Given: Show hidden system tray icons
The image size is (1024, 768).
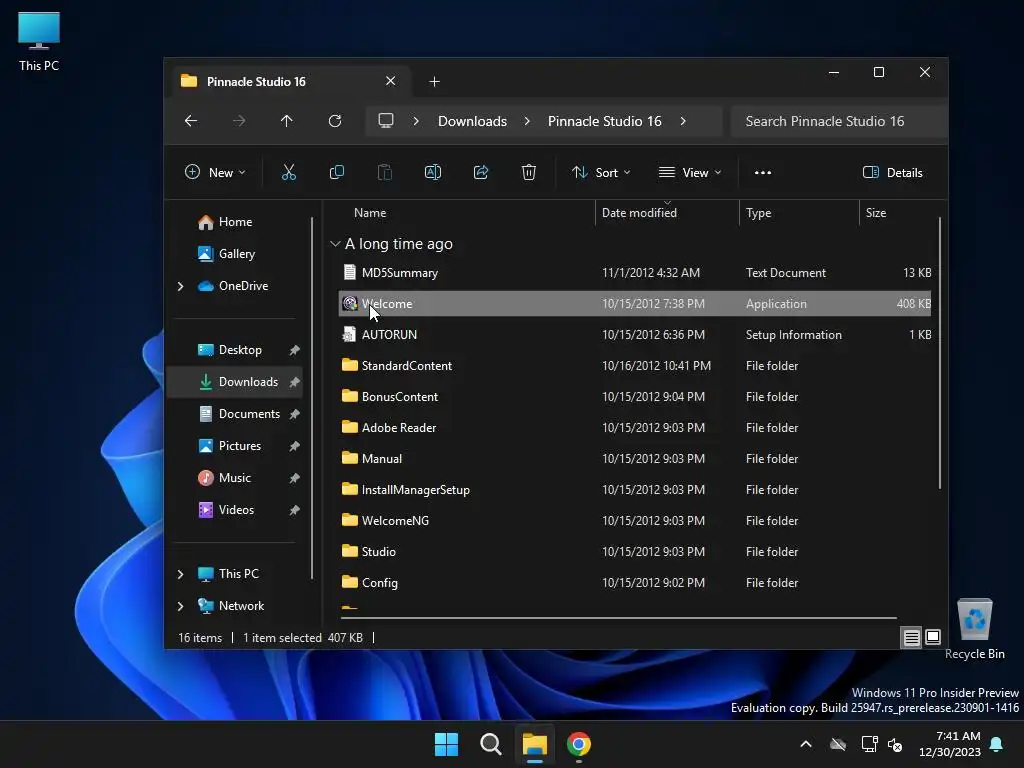Looking at the screenshot, I should coord(806,744).
